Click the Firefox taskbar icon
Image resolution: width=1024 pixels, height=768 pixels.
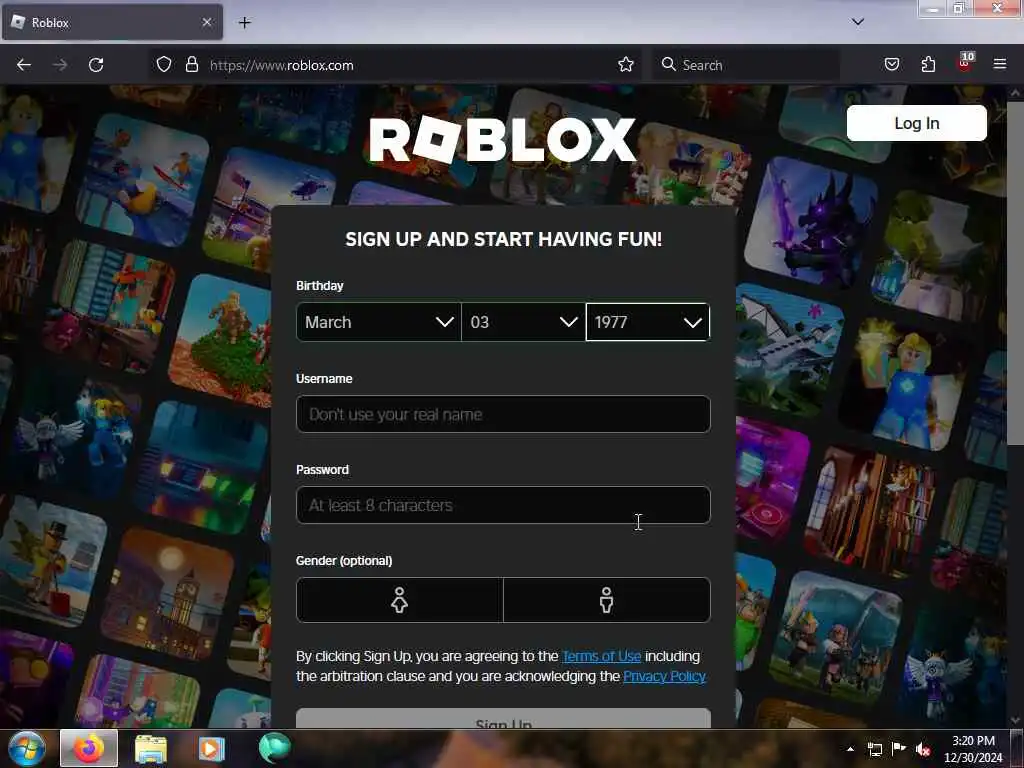click(x=89, y=748)
